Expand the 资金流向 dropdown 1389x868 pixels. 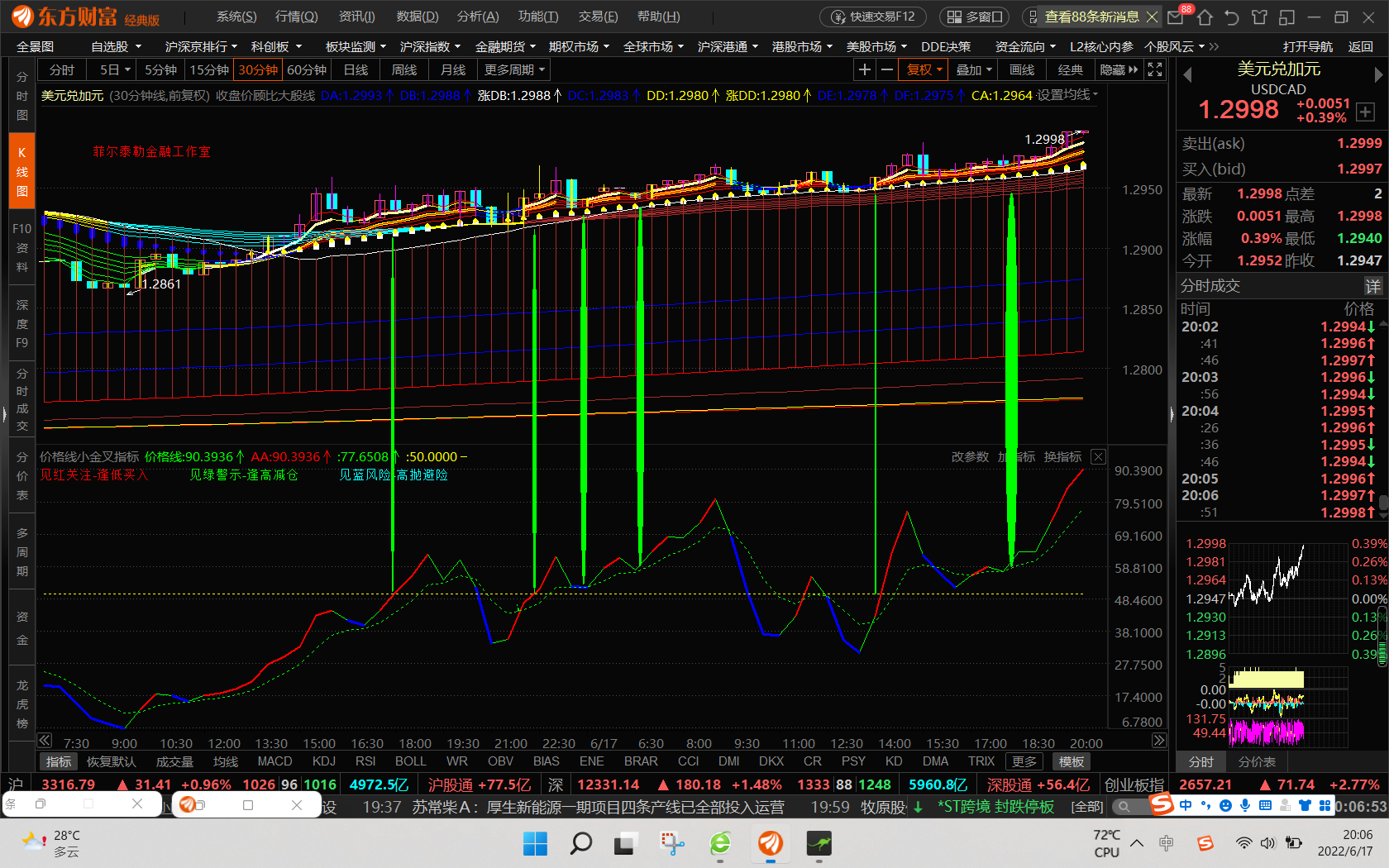click(x=1025, y=47)
